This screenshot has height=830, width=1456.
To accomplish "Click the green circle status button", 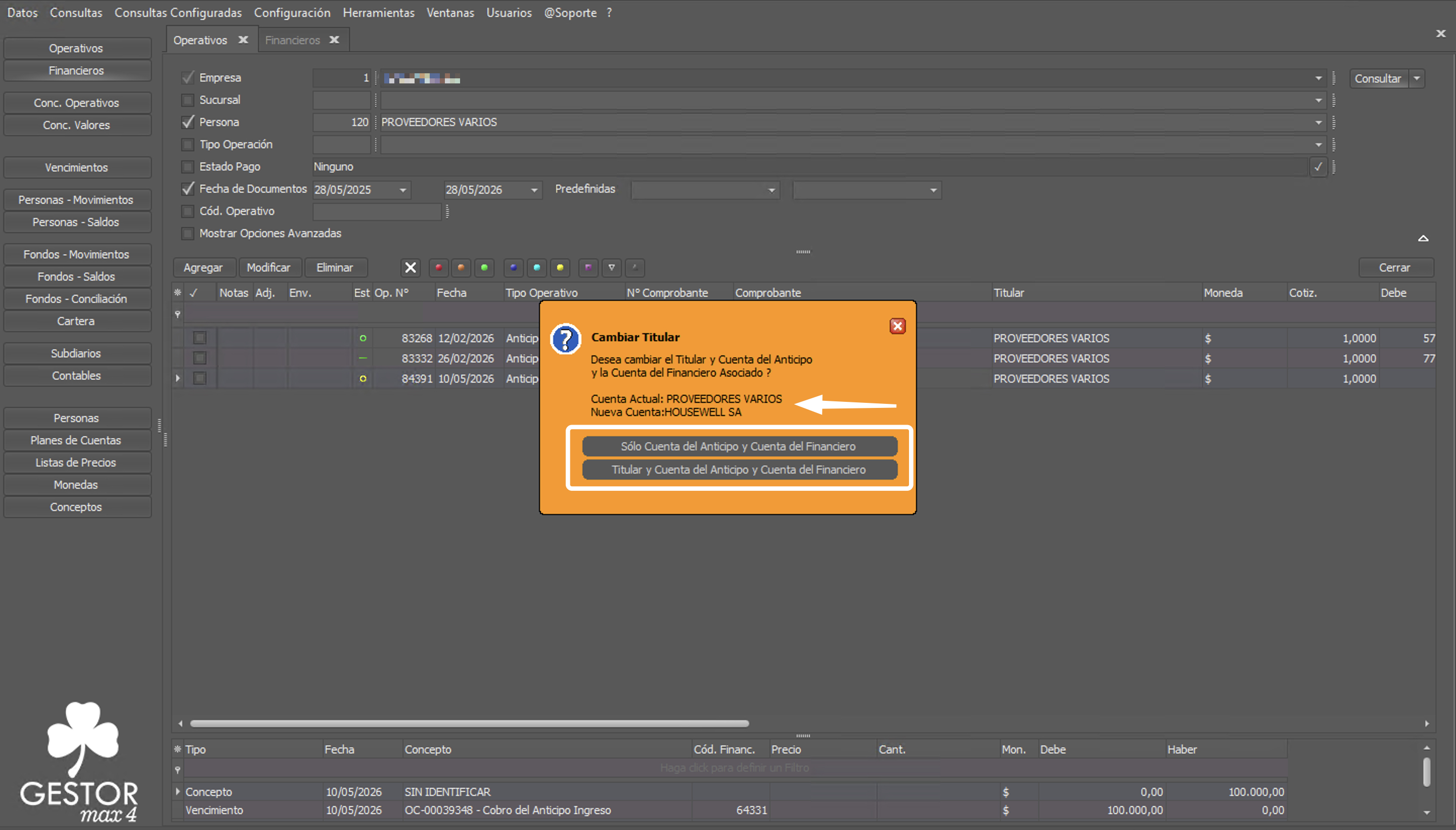I will pyautogui.click(x=484, y=267).
